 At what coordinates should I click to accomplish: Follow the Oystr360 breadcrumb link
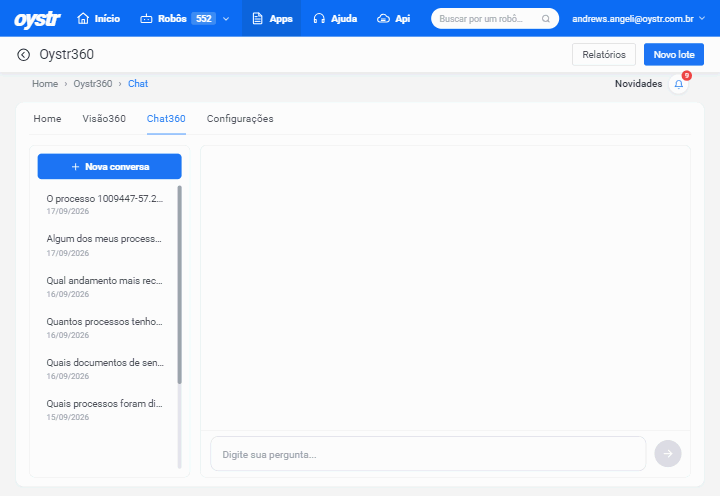tap(93, 84)
